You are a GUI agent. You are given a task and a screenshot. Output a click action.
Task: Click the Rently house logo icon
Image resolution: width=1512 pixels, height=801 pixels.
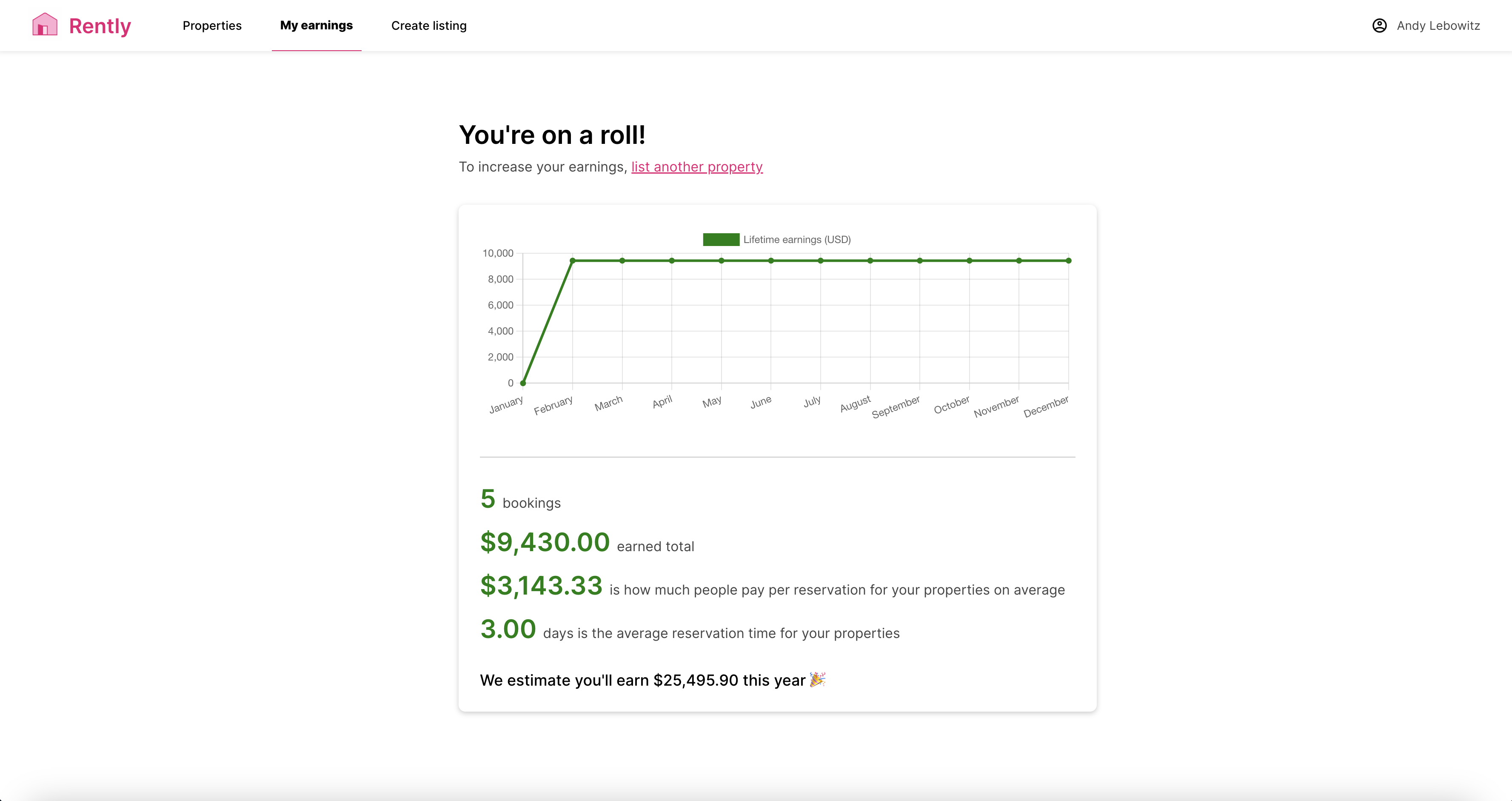pos(45,25)
